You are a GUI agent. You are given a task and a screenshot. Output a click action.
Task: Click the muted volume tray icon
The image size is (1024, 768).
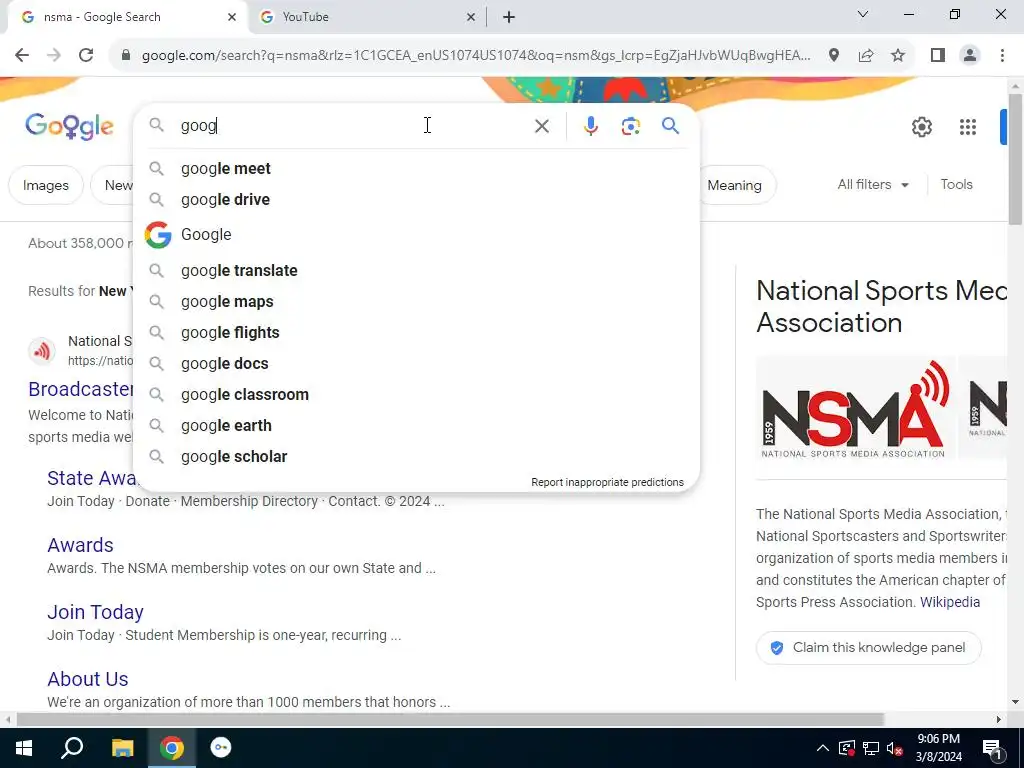click(x=895, y=748)
